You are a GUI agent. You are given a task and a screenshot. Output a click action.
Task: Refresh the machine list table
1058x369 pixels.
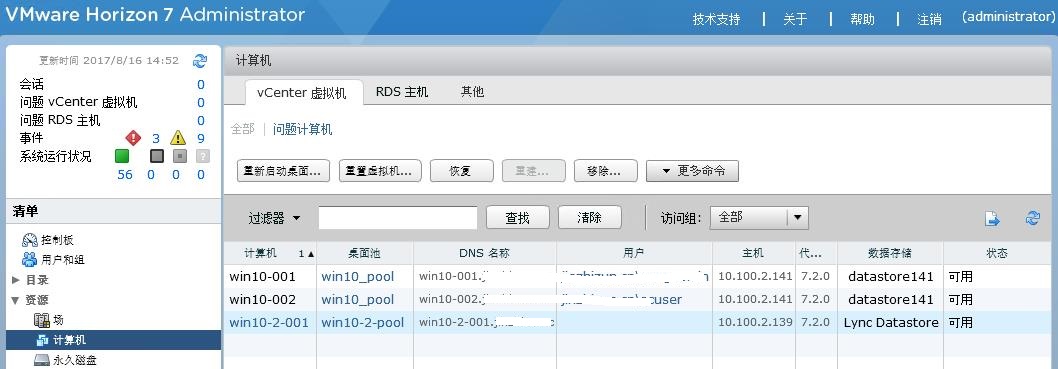pos(1032,218)
